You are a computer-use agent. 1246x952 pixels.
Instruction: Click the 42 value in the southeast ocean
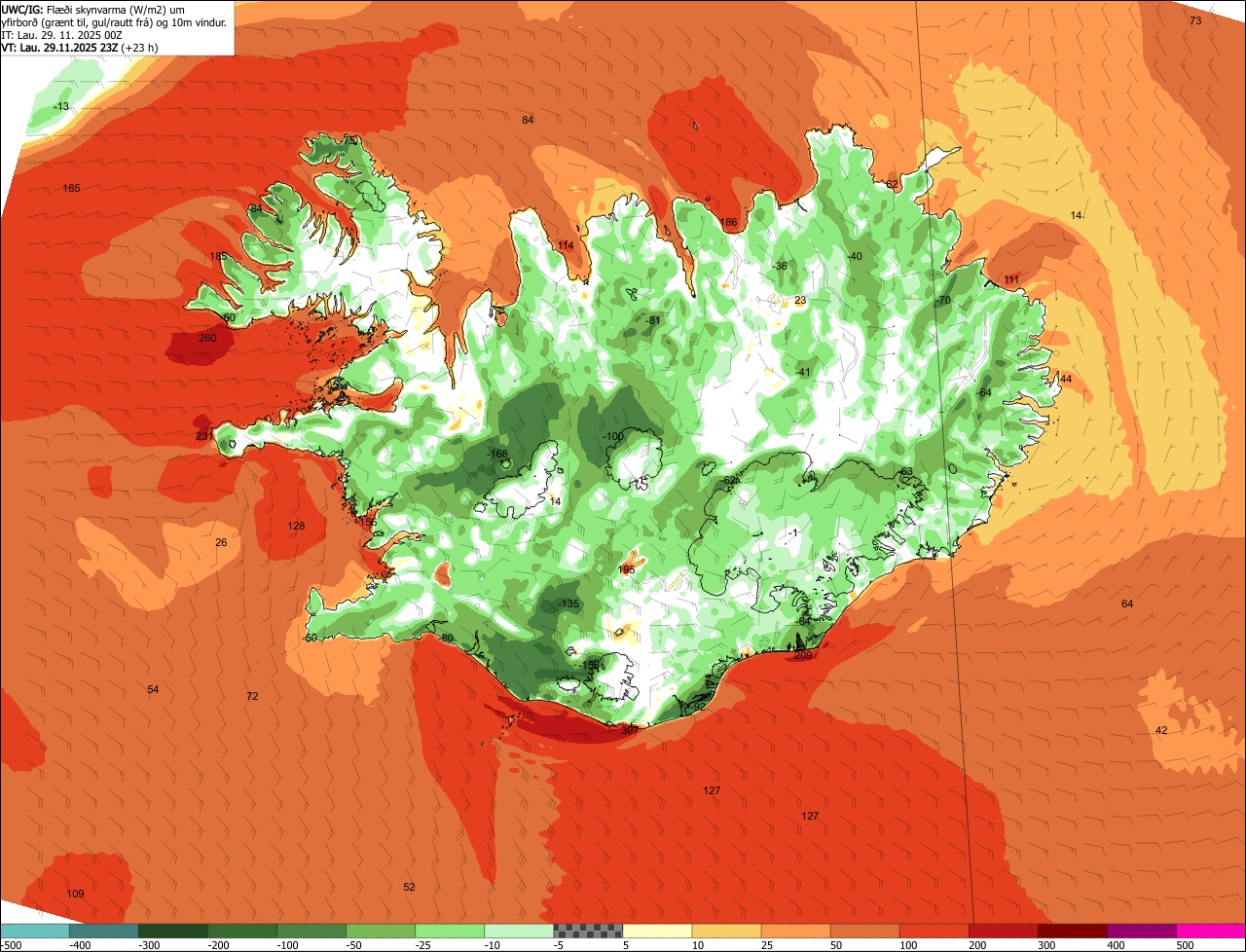click(x=1161, y=730)
